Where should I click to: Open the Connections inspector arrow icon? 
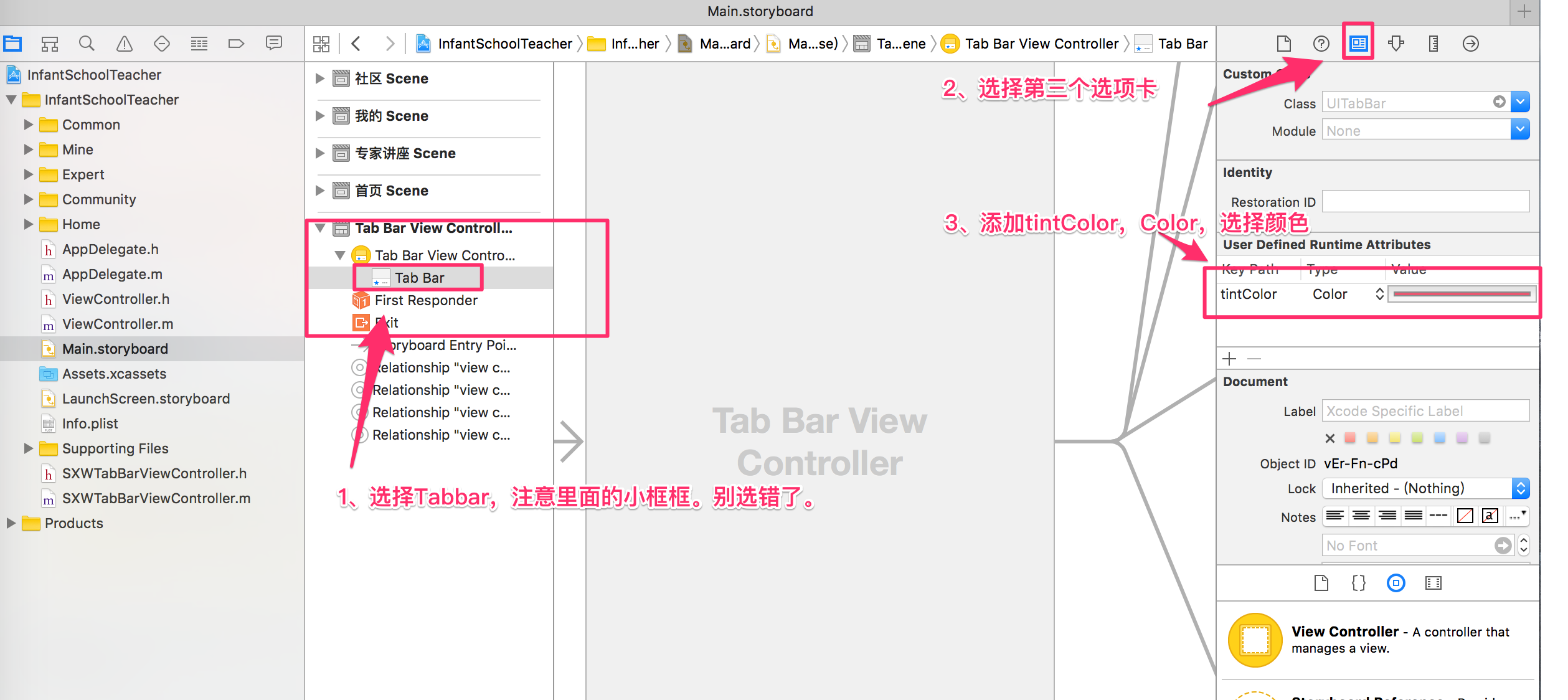(x=1470, y=44)
